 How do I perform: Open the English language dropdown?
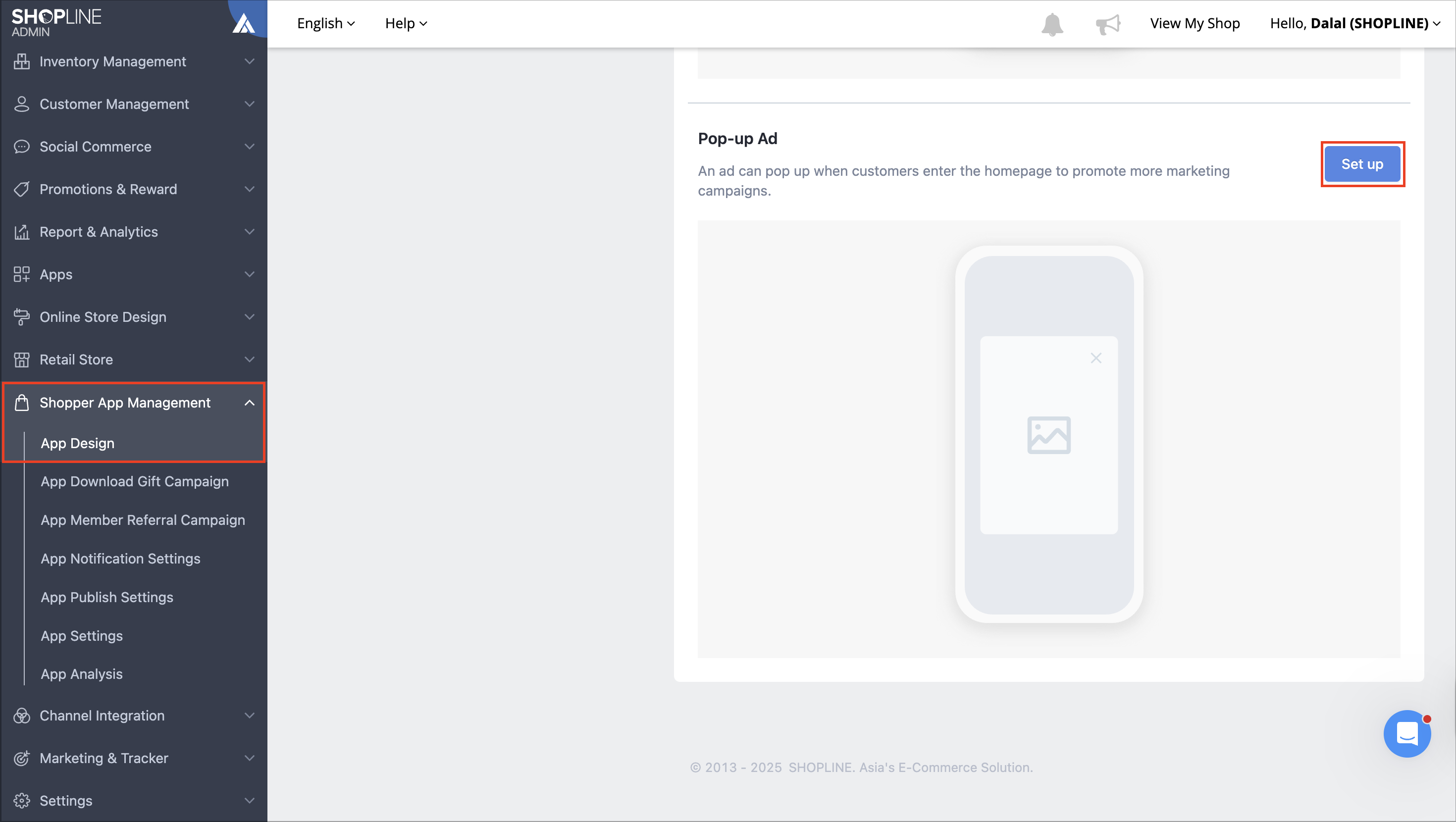pos(325,23)
